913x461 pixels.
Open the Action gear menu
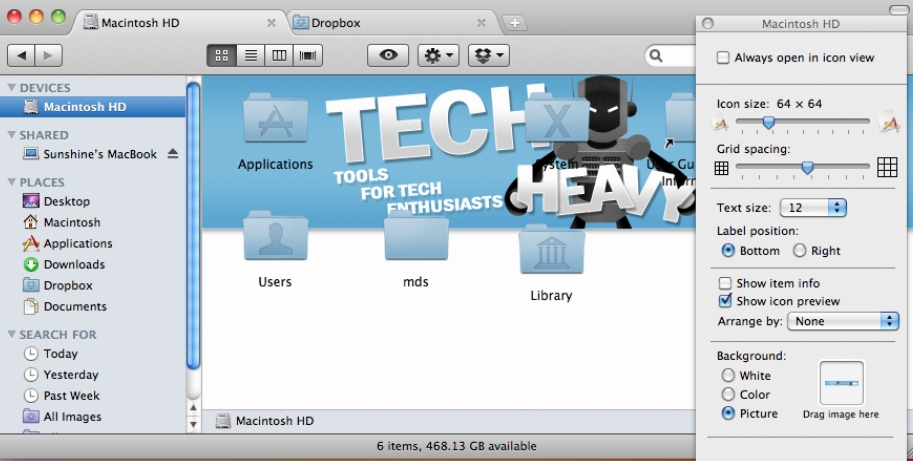point(438,55)
